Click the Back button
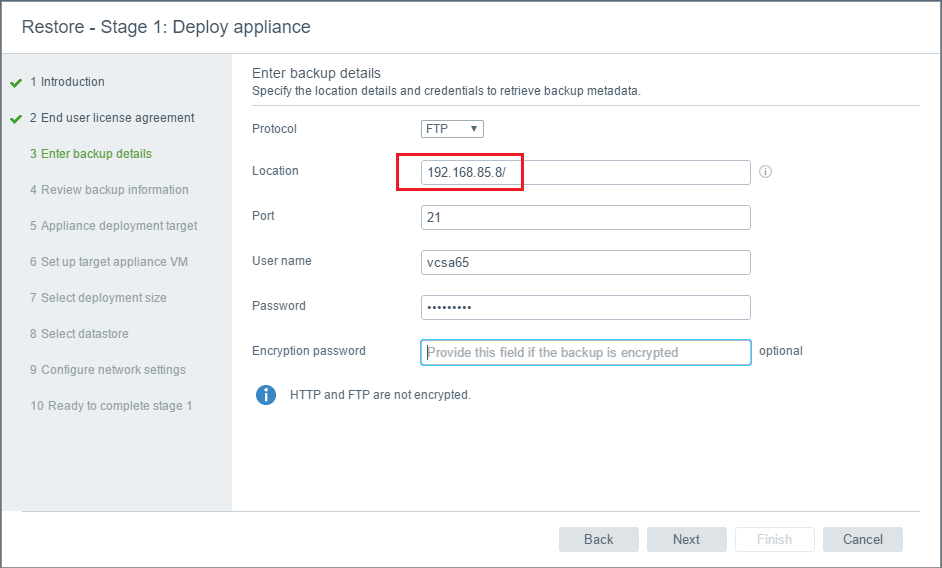Viewport: 942px width, 568px height. coord(598,540)
